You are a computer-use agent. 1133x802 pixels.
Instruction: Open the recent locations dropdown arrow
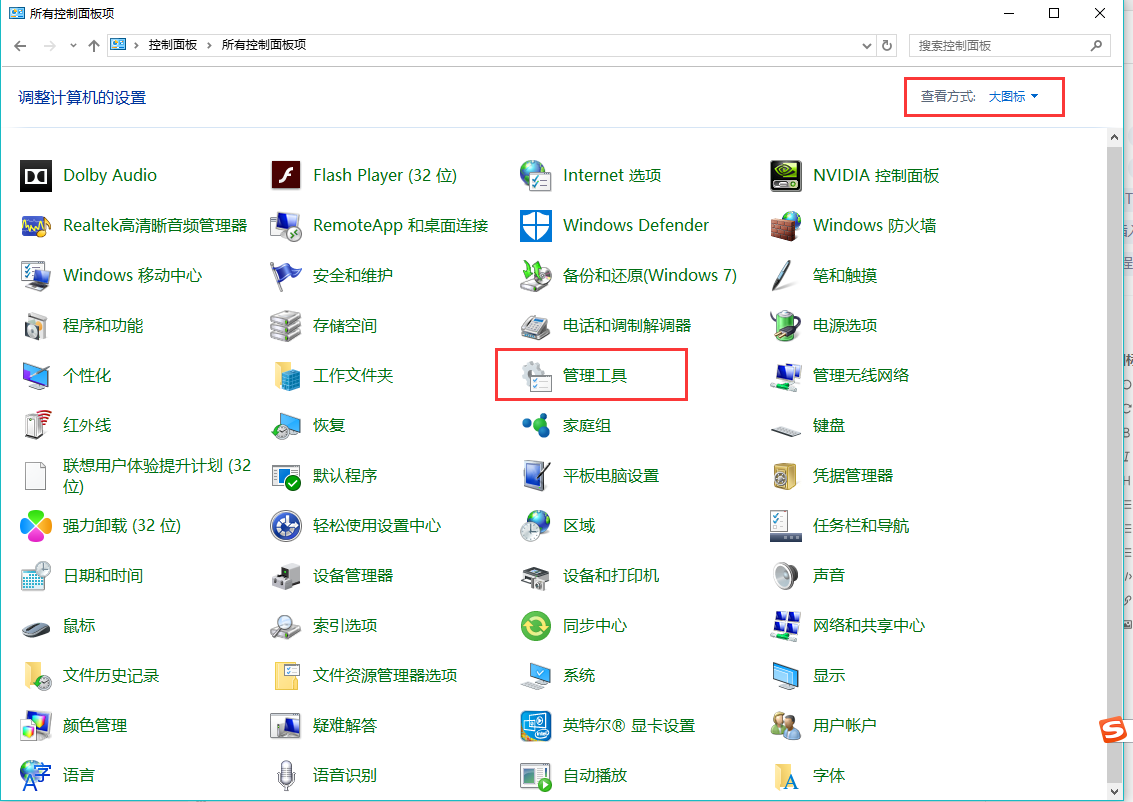pos(73,46)
